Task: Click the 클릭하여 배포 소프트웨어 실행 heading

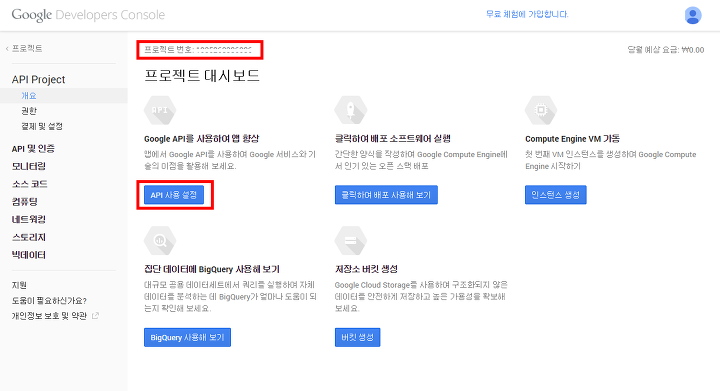Action: click(x=393, y=139)
